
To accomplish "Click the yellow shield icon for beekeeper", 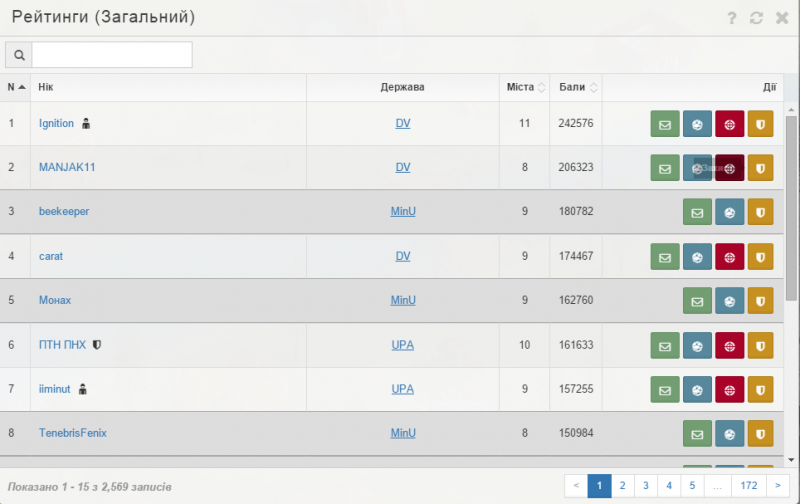I will click(x=761, y=212).
